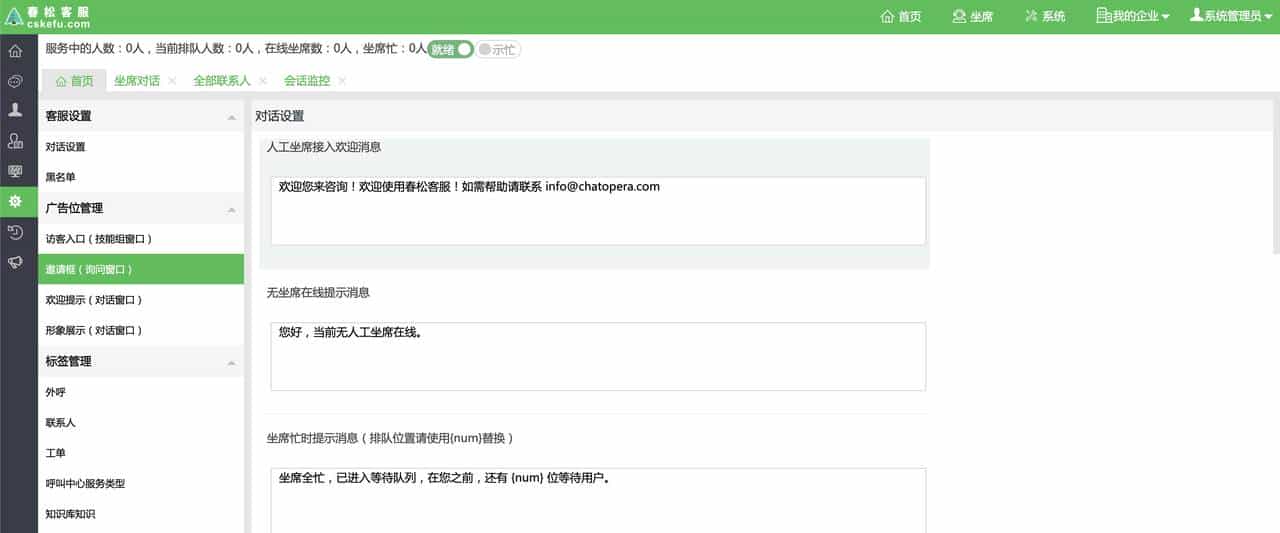Open the monitor screen icon in sidebar
1280x533 pixels.
coord(15,171)
